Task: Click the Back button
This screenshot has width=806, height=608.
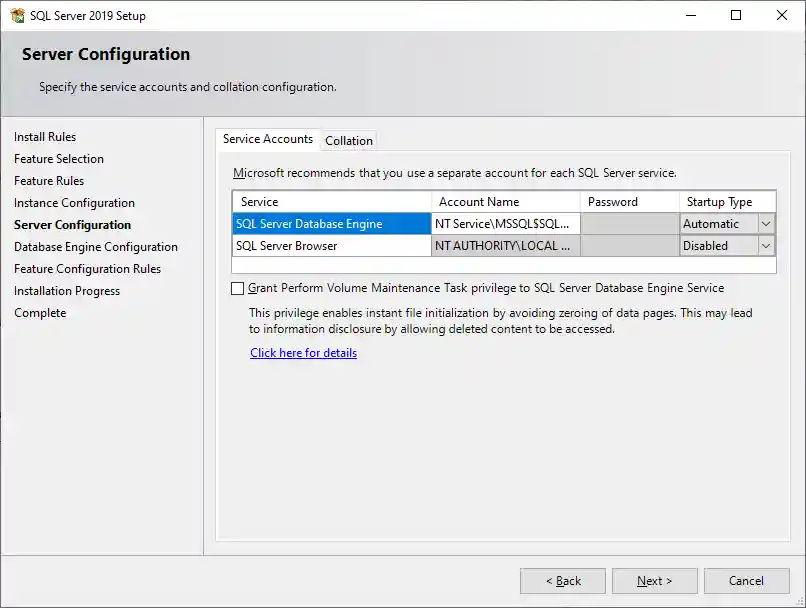Action: [x=562, y=580]
